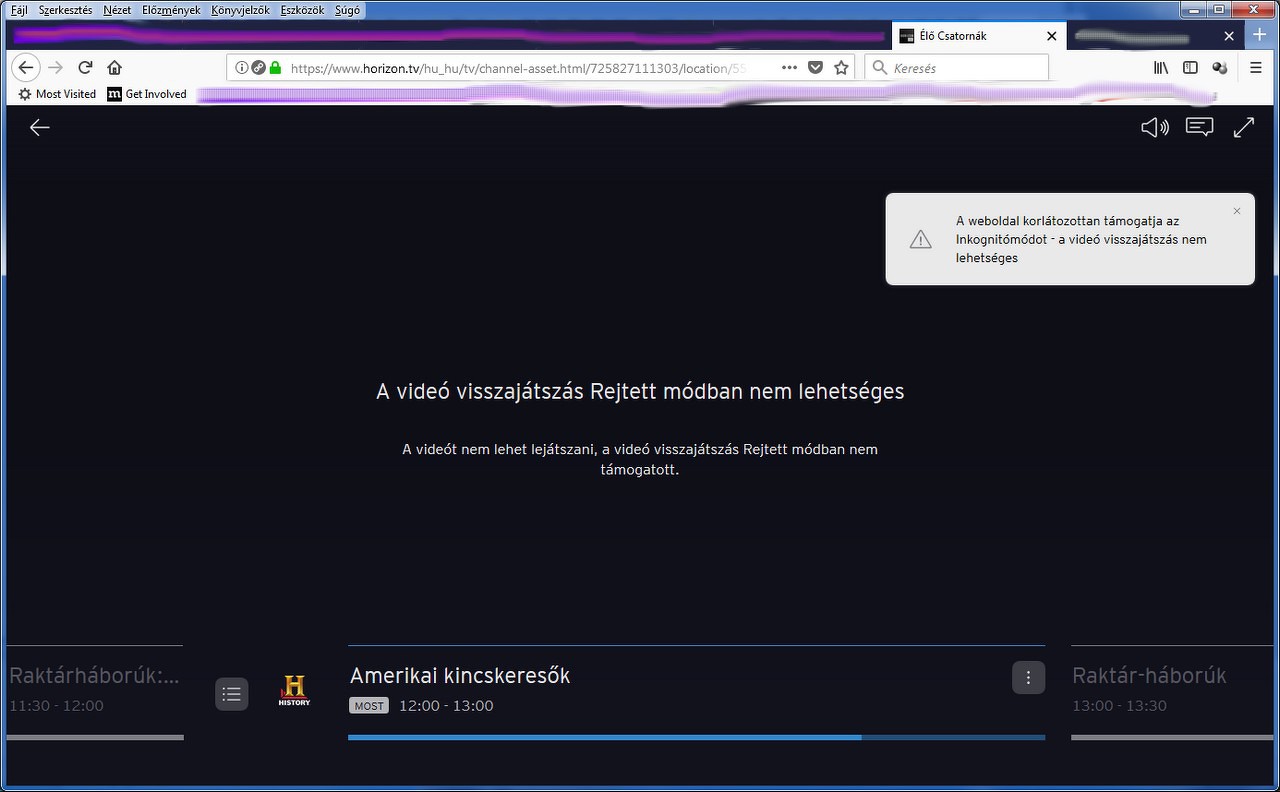Click the MOST live badge
Screen dimensions: 1280x792
pyautogui.click(x=369, y=706)
